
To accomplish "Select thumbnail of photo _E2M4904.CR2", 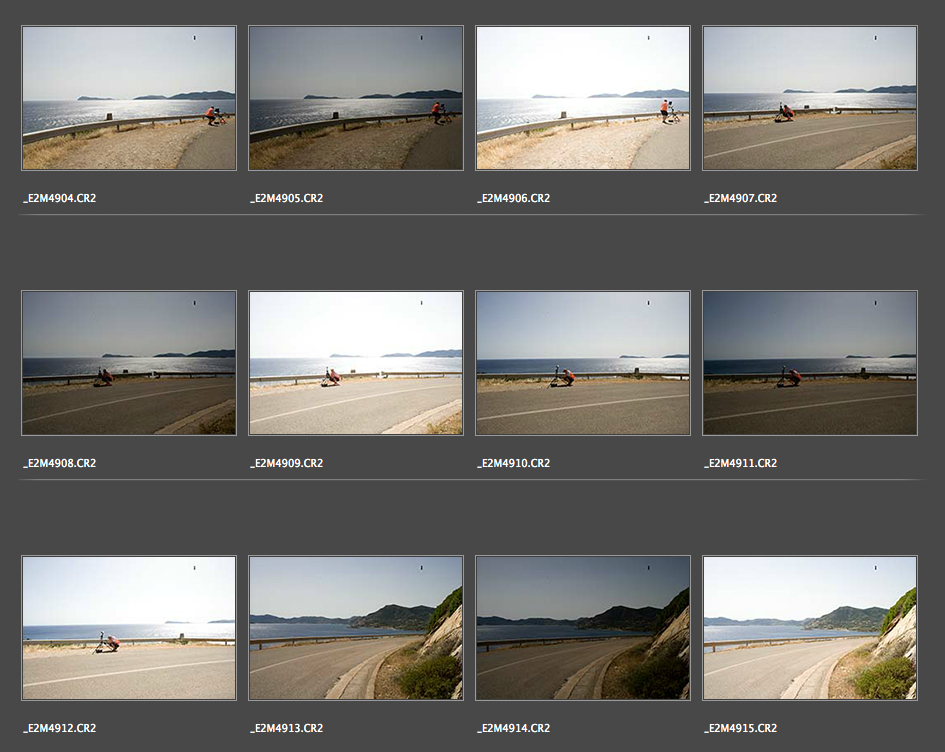I will point(129,98).
